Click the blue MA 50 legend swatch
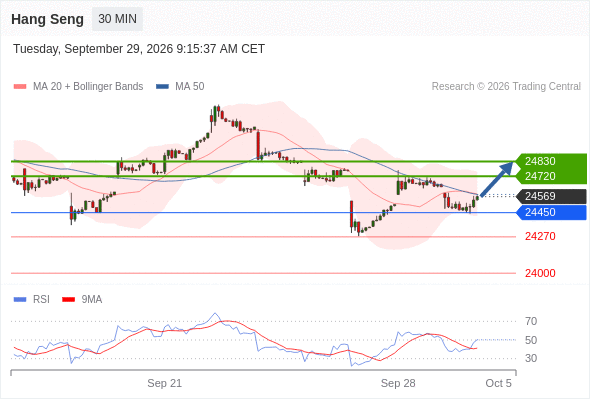This screenshot has height=400, width=590. coord(163,87)
